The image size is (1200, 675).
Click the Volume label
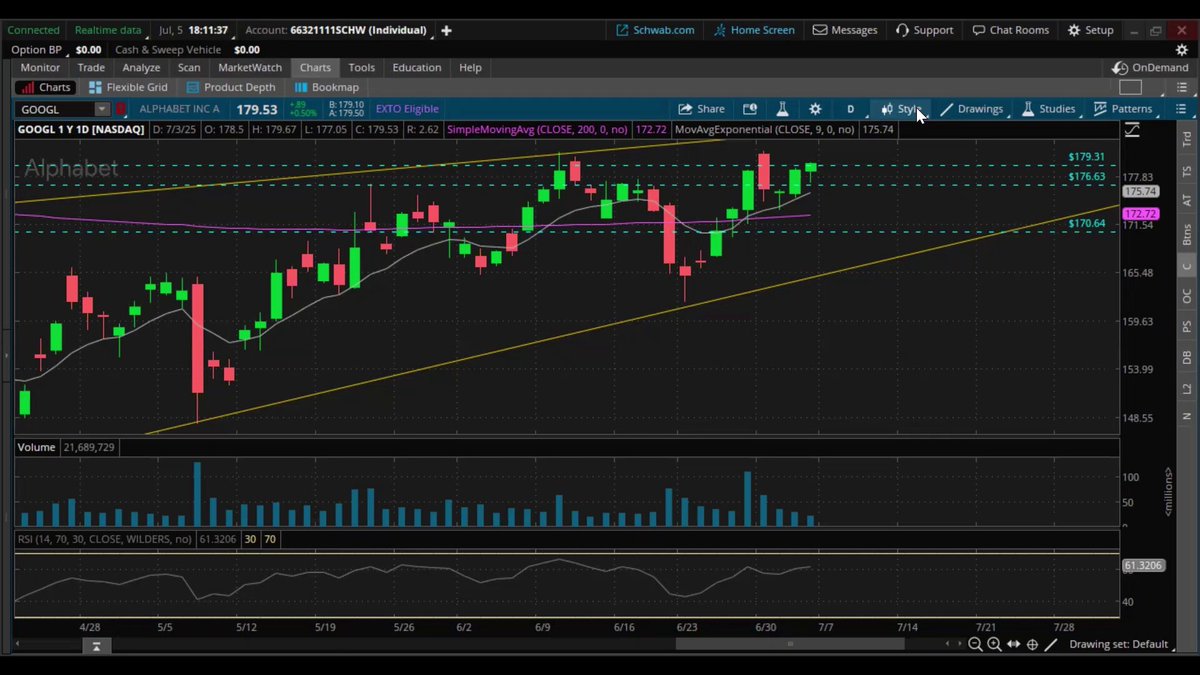(x=36, y=447)
